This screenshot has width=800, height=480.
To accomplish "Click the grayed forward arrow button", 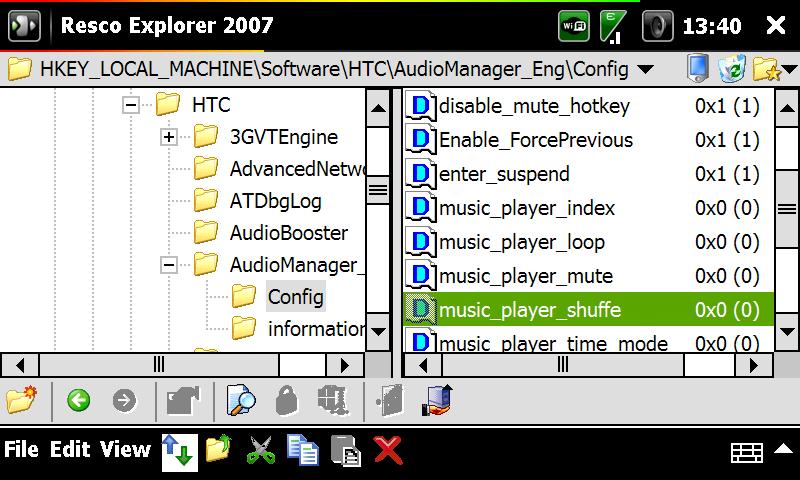I will [124, 400].
